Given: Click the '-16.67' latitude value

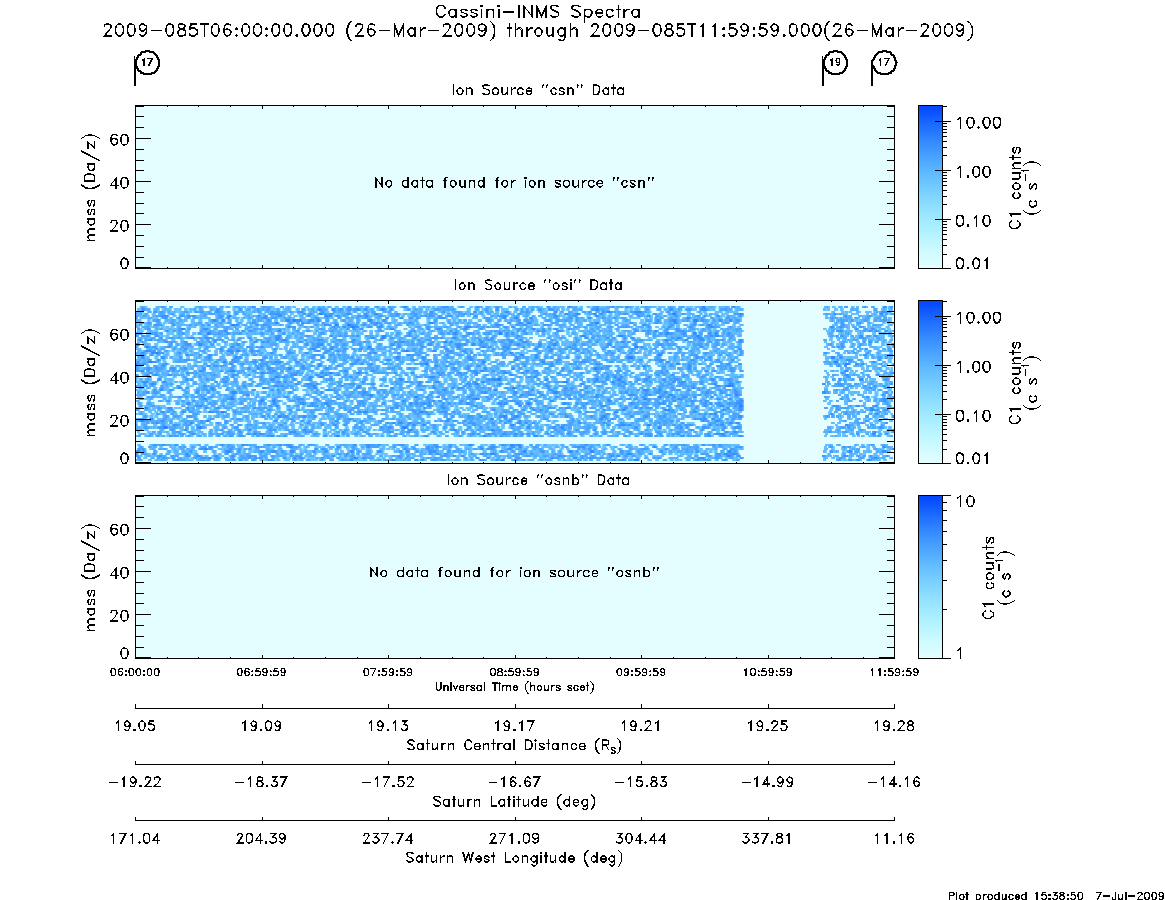Looking at the screenshot, I should coord(514,782).
